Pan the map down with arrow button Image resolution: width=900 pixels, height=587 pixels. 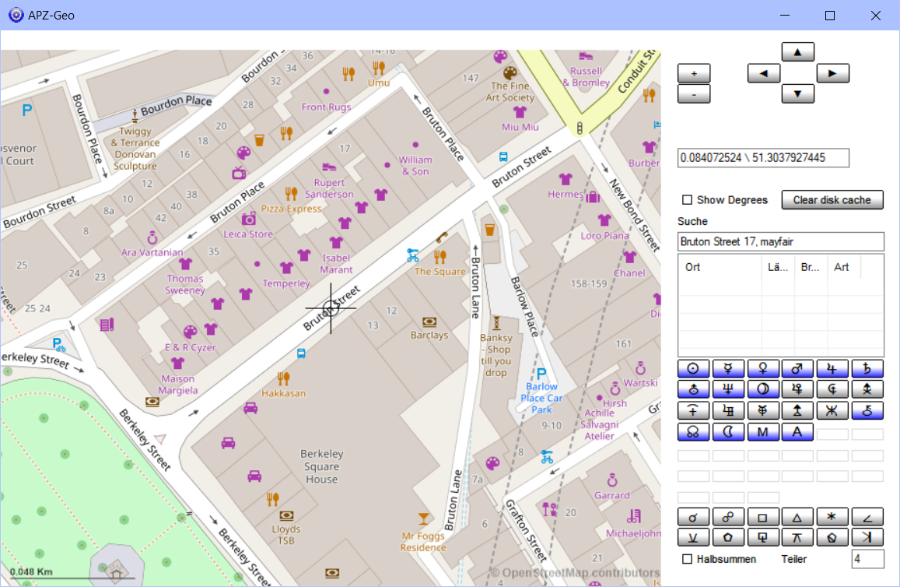click(798, 94)
